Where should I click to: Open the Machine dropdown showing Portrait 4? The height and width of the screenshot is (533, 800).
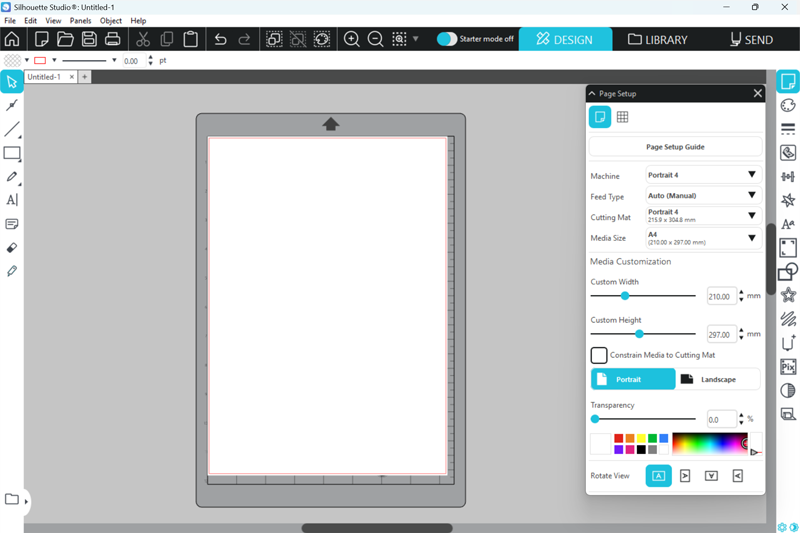pos(703,175)
